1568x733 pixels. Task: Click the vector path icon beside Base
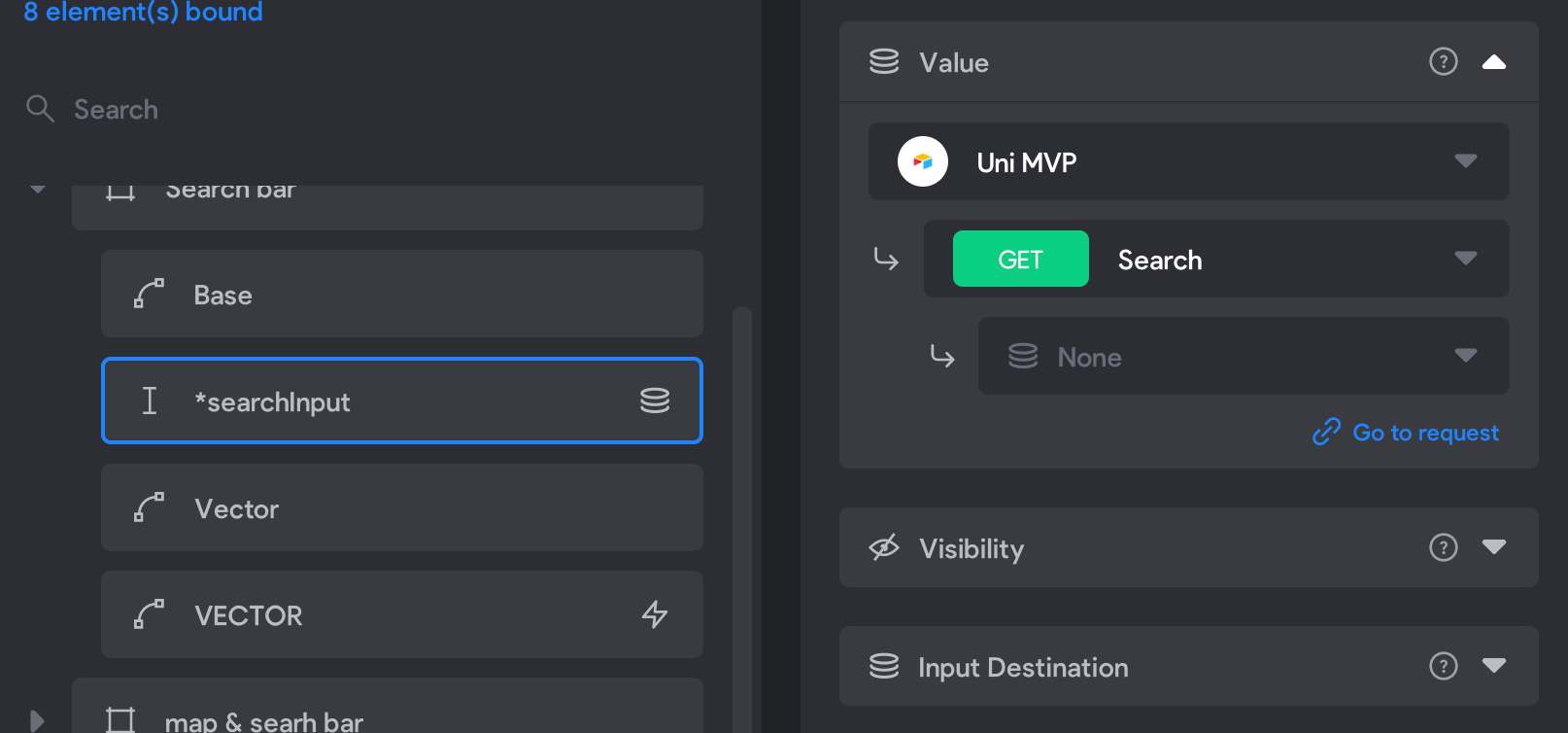coord(149,294)
